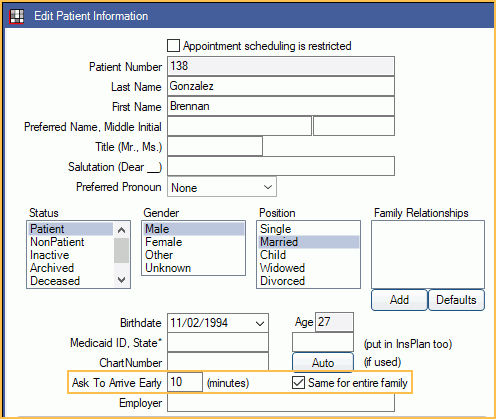The image size is (496, 419).
Task: Click into the Last Name field
Action: (x=281, y=86)
